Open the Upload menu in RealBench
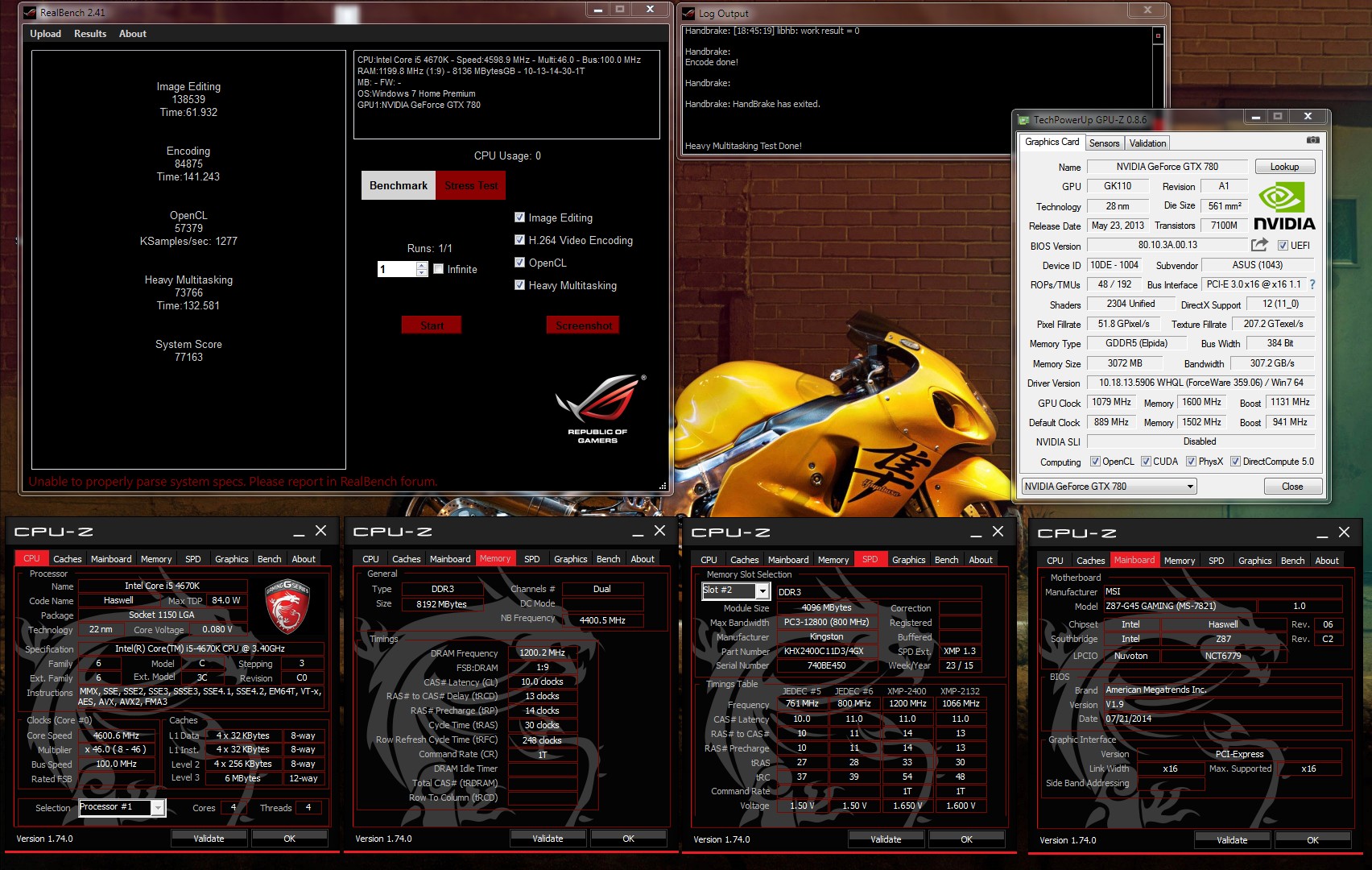 (45, 34)
